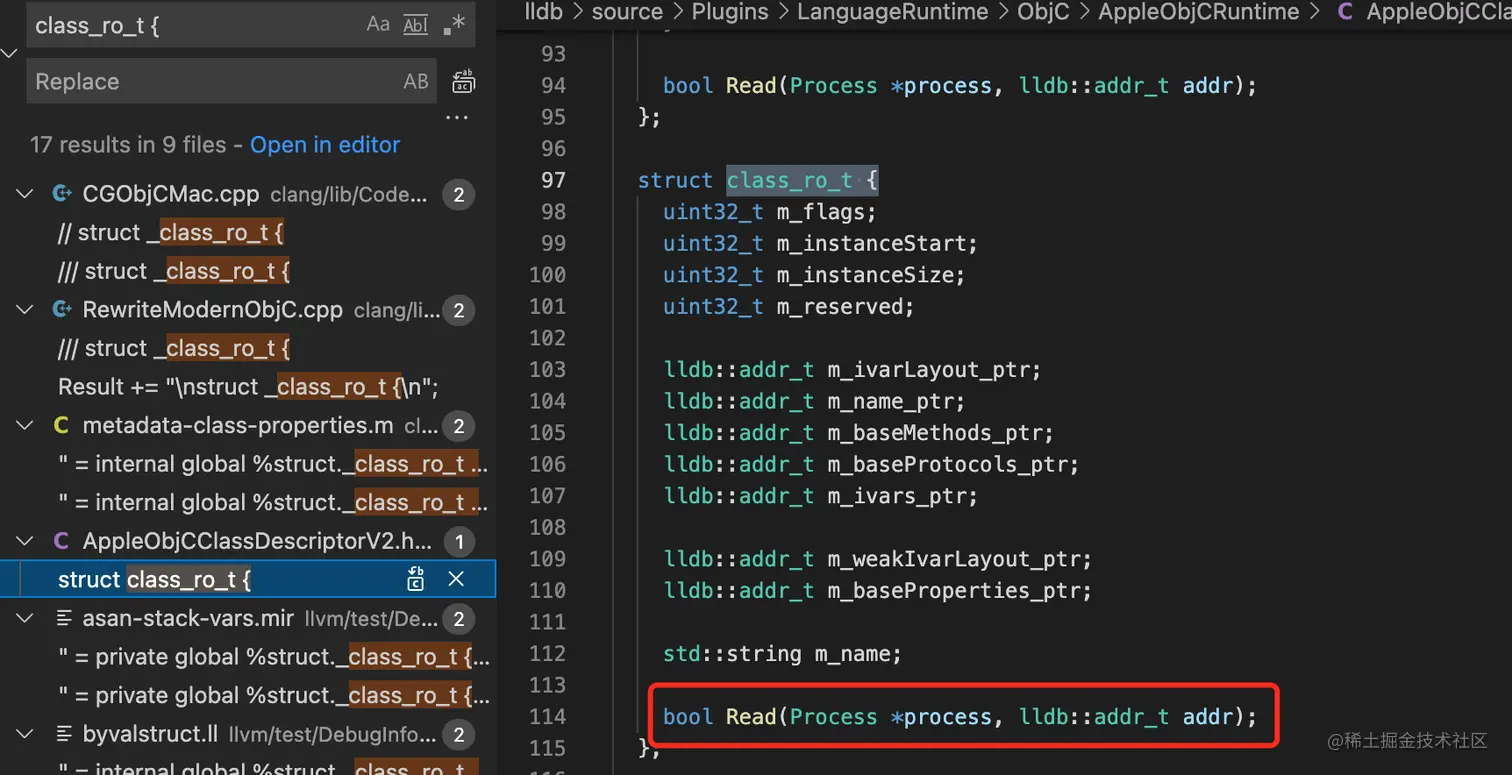
Task: Click 'm_instanceStart' on line 99
Action: (871, 243)
